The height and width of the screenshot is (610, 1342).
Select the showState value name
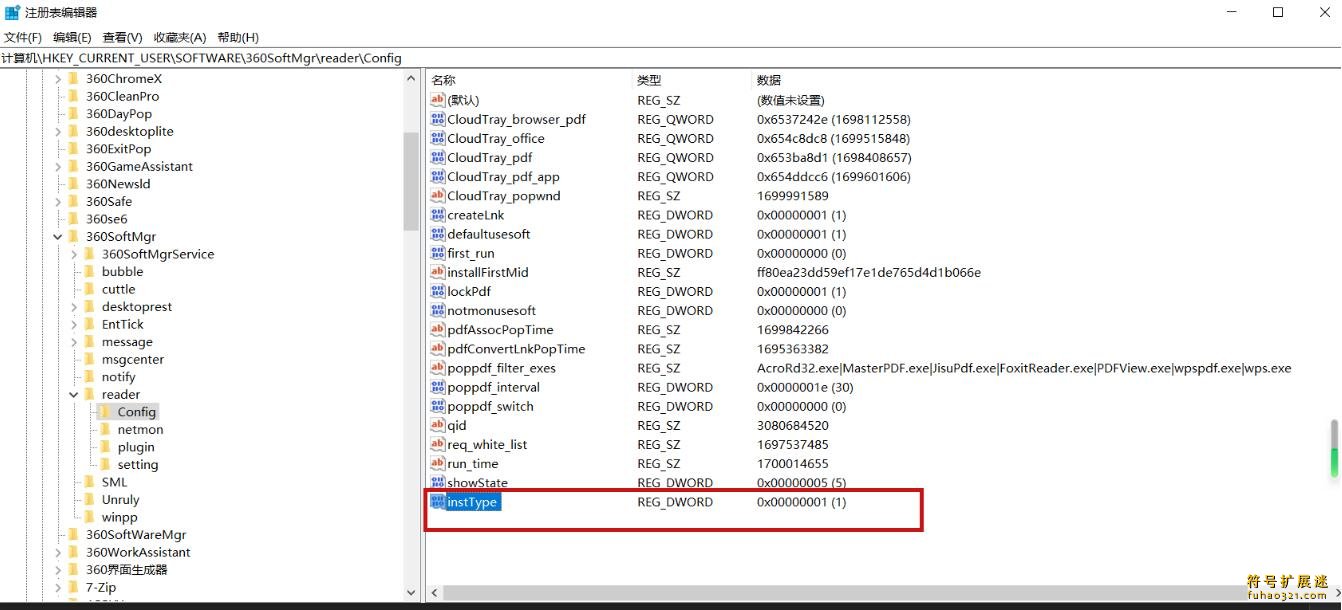477,483
